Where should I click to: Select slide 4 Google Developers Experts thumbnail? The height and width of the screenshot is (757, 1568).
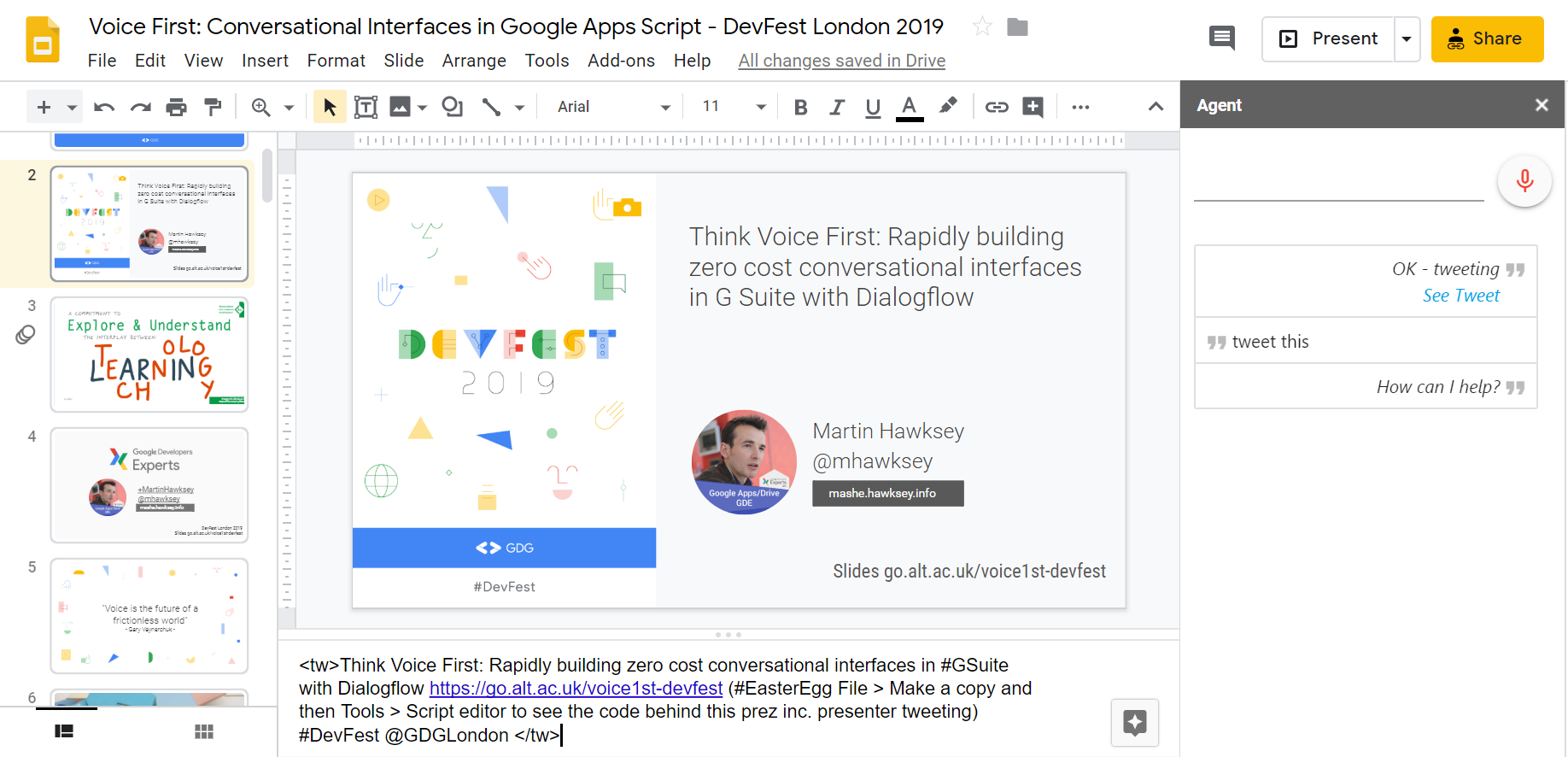point(149,485)
